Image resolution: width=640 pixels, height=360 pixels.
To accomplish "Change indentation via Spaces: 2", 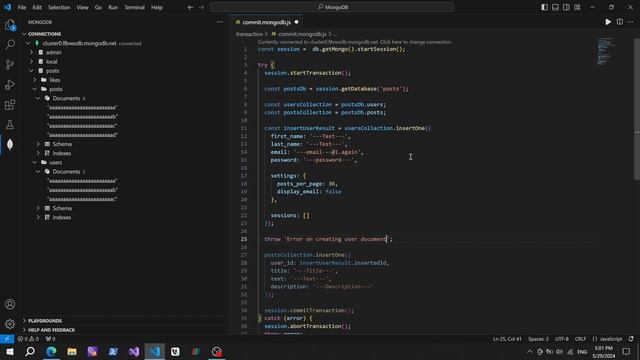I will 538,339.
